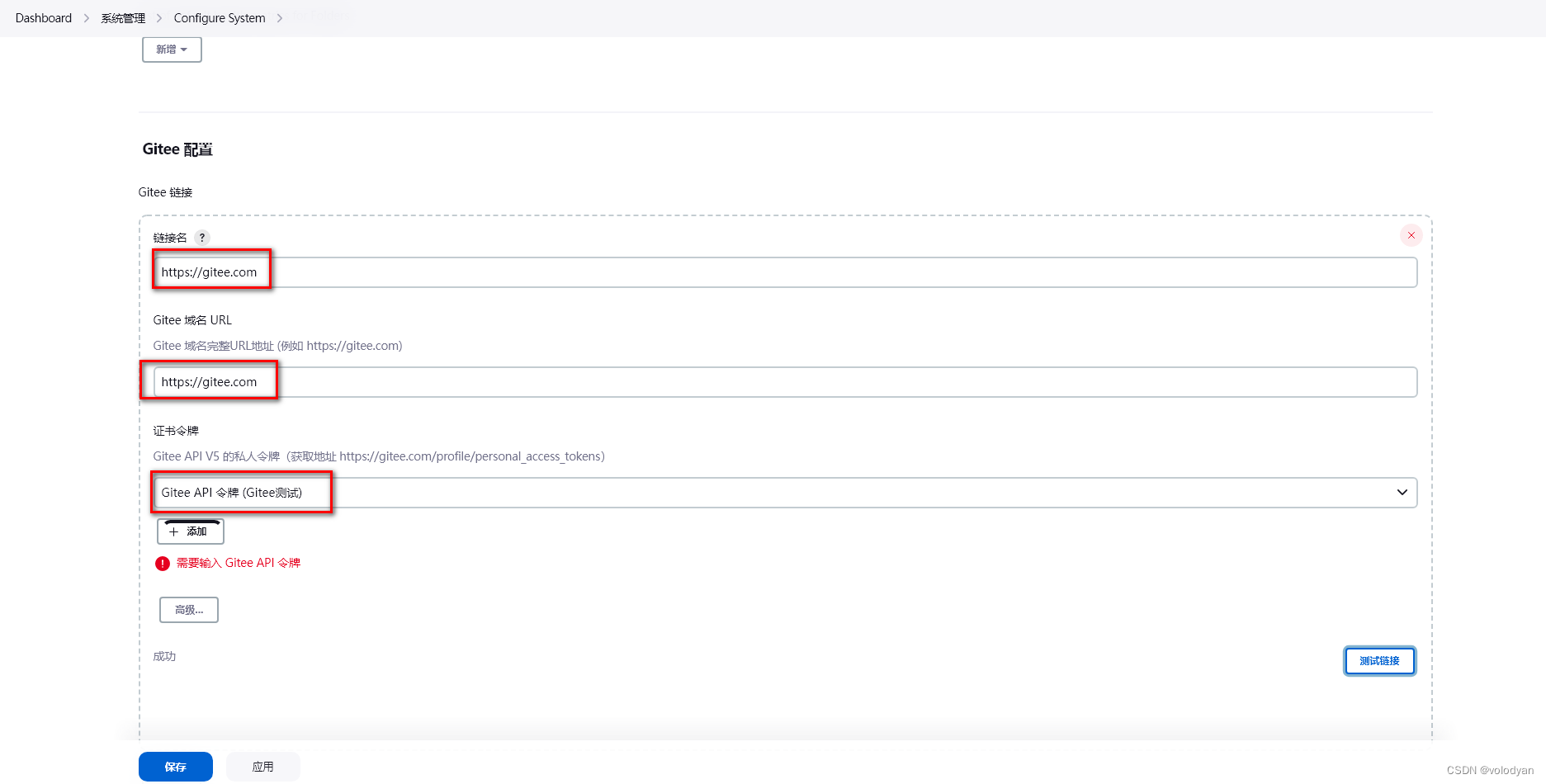Open Configure System breadcrumb

coord(220,18)
